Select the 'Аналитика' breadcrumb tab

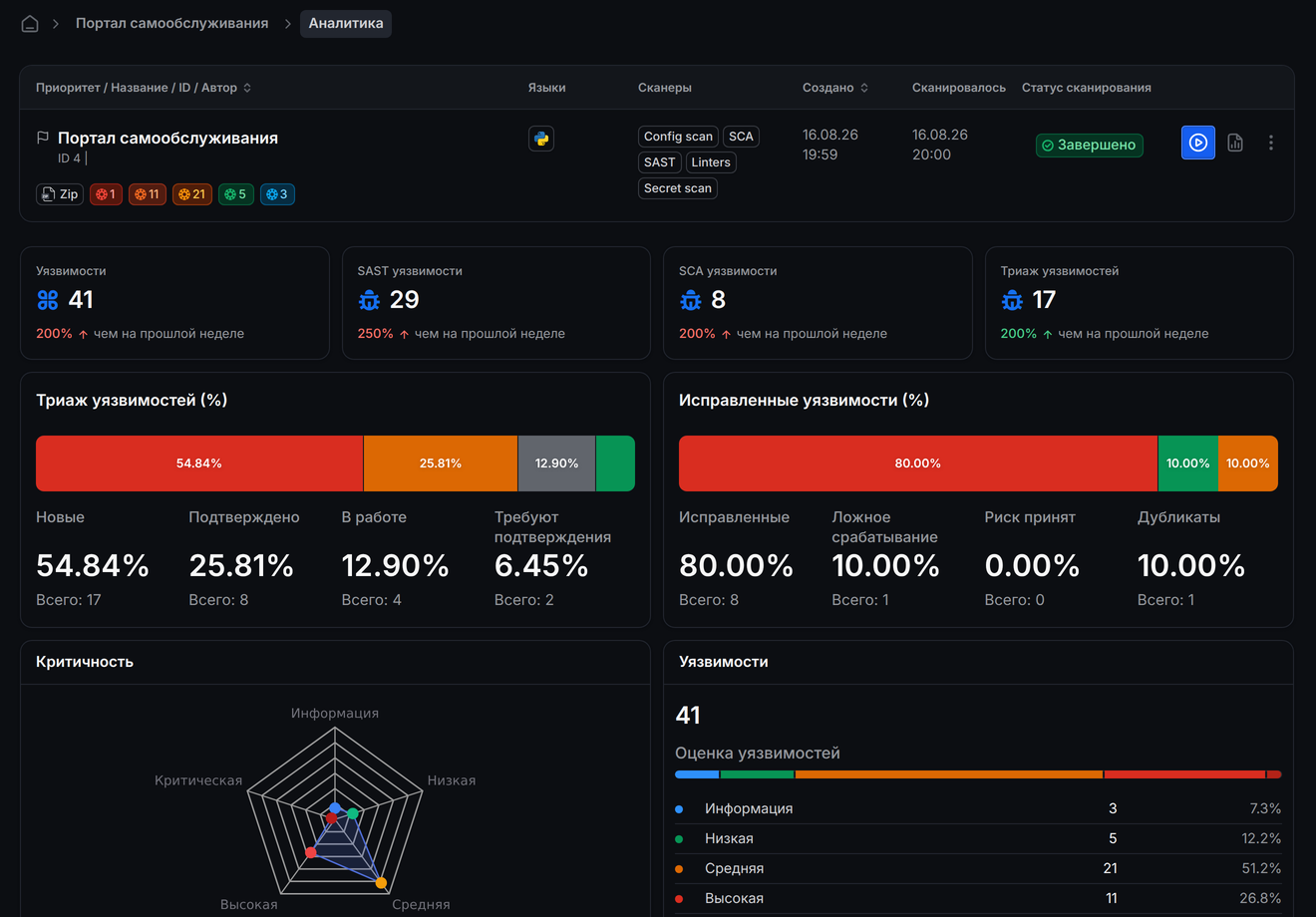coord(346,23)
